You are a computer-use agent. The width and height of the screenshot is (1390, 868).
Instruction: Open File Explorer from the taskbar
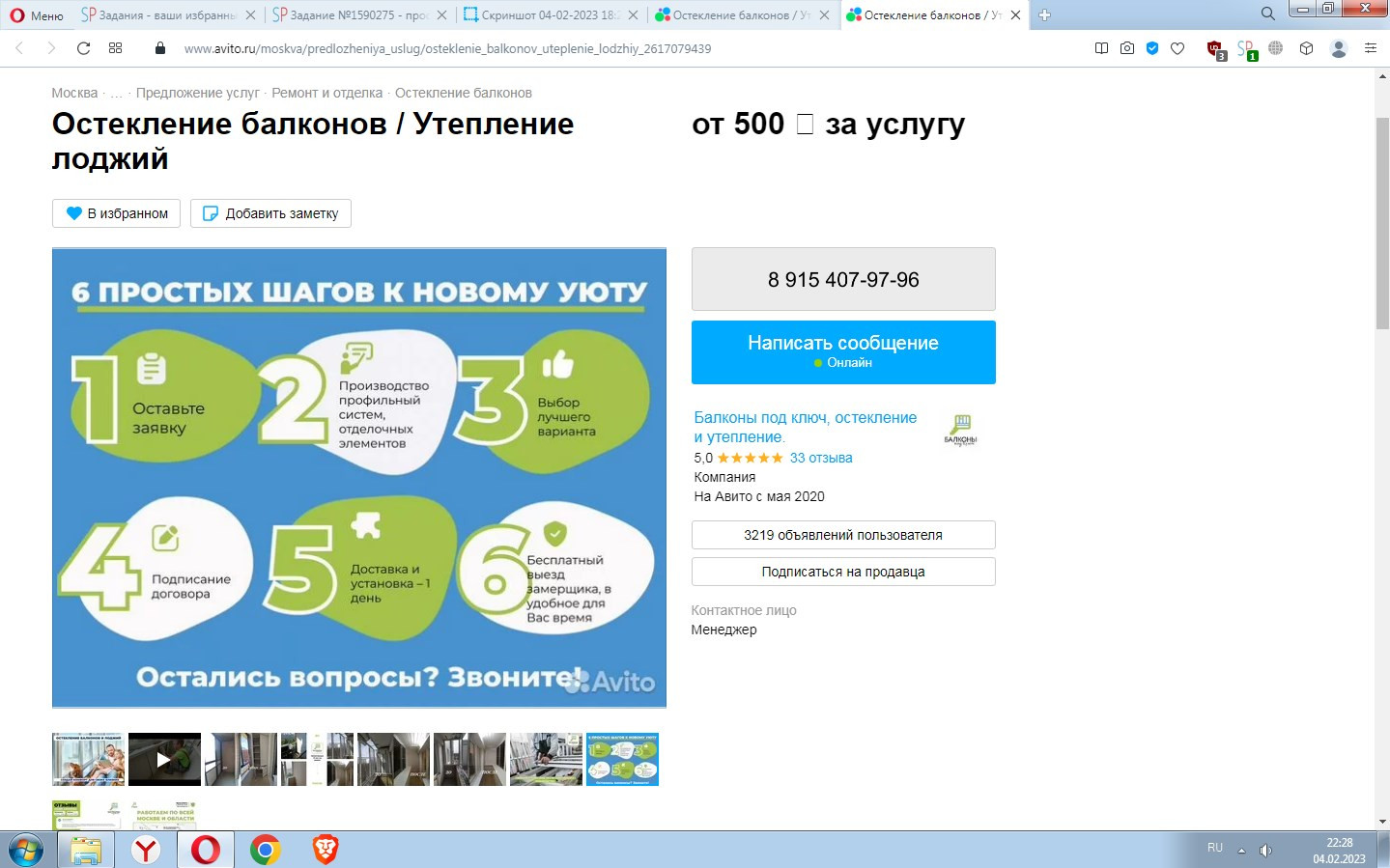(86, 850)
